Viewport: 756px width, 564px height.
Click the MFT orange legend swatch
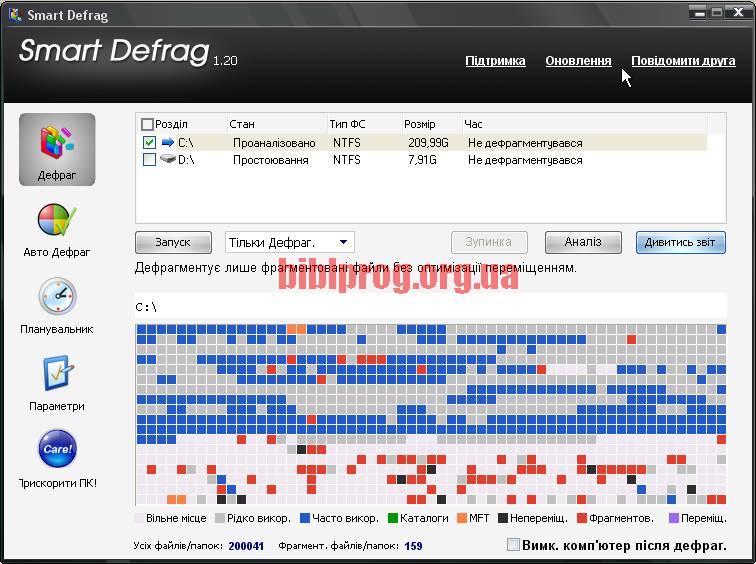(x=462, y=518)
